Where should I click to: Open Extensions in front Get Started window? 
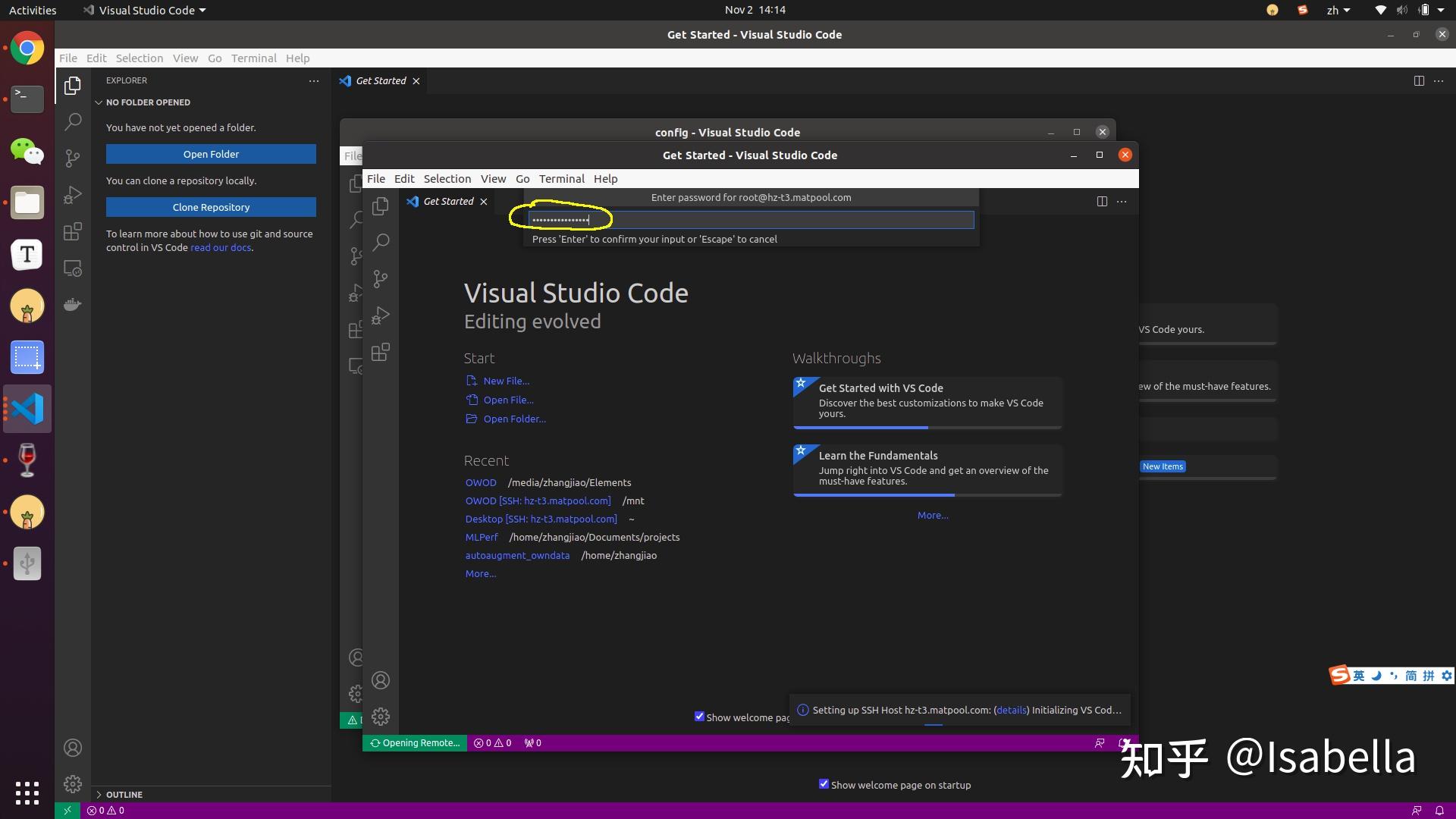coord(381,353)
